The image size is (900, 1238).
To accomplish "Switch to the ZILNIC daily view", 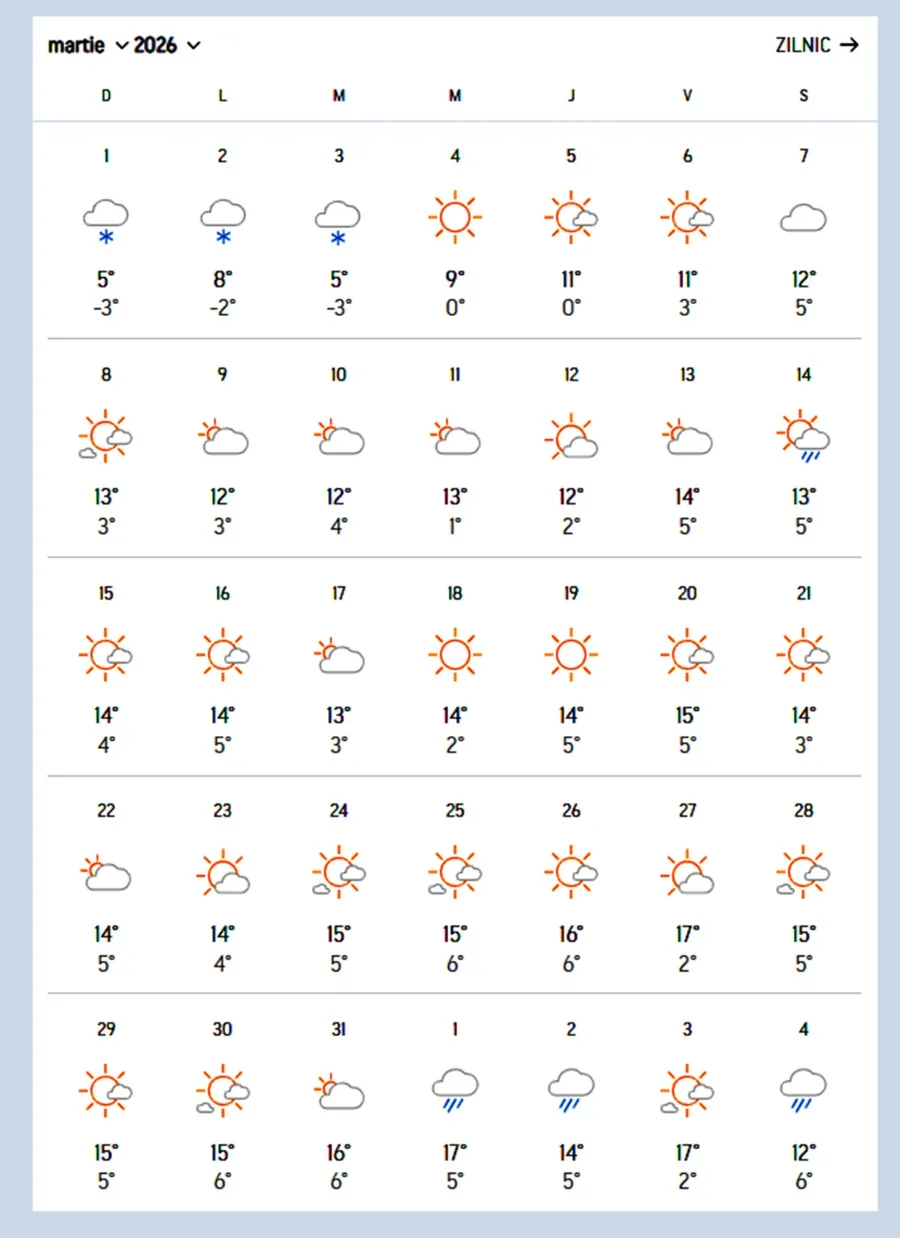I will pyautogui.click(x=803, y=45).
